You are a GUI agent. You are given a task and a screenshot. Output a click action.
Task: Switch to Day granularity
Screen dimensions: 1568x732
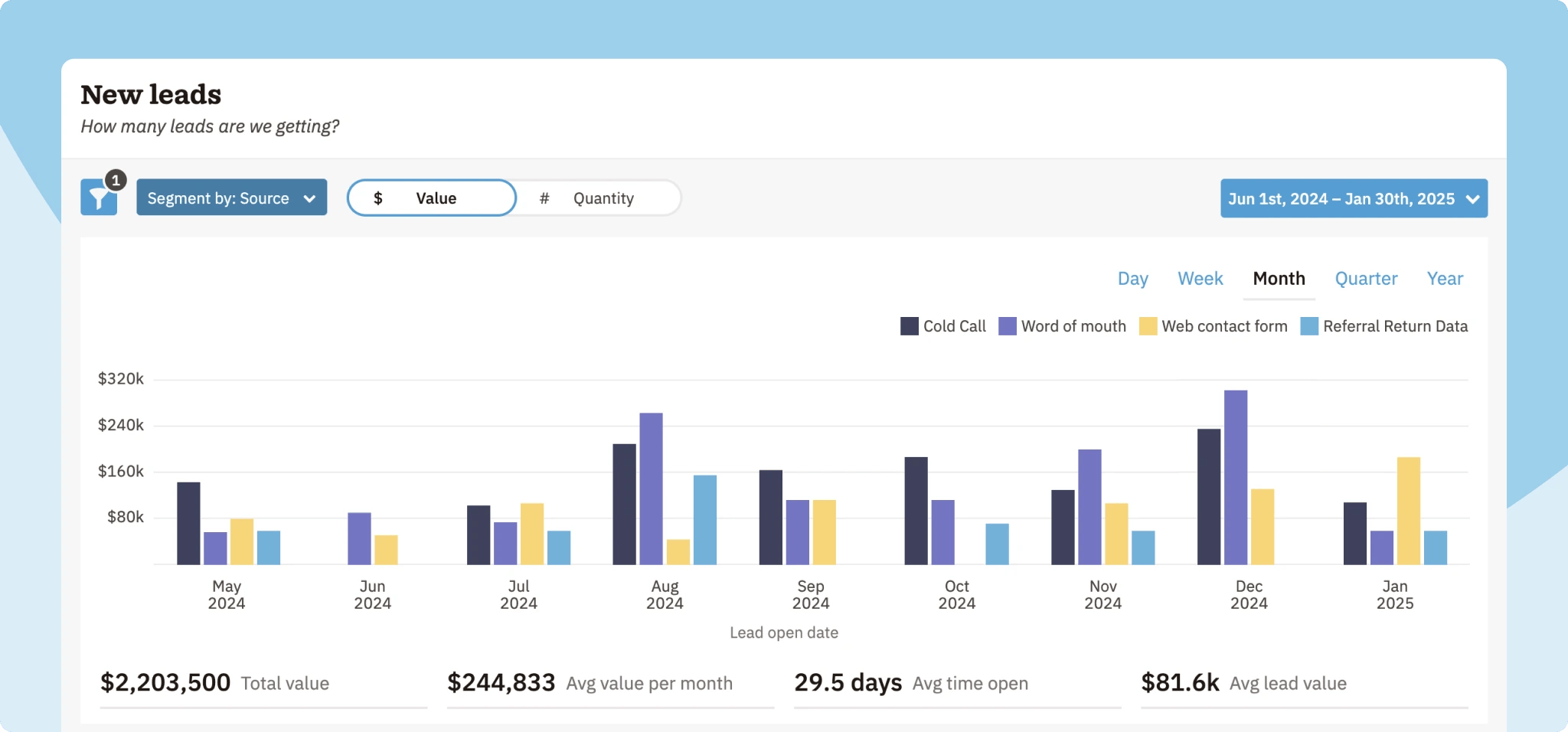click(x=1132, y=279)
